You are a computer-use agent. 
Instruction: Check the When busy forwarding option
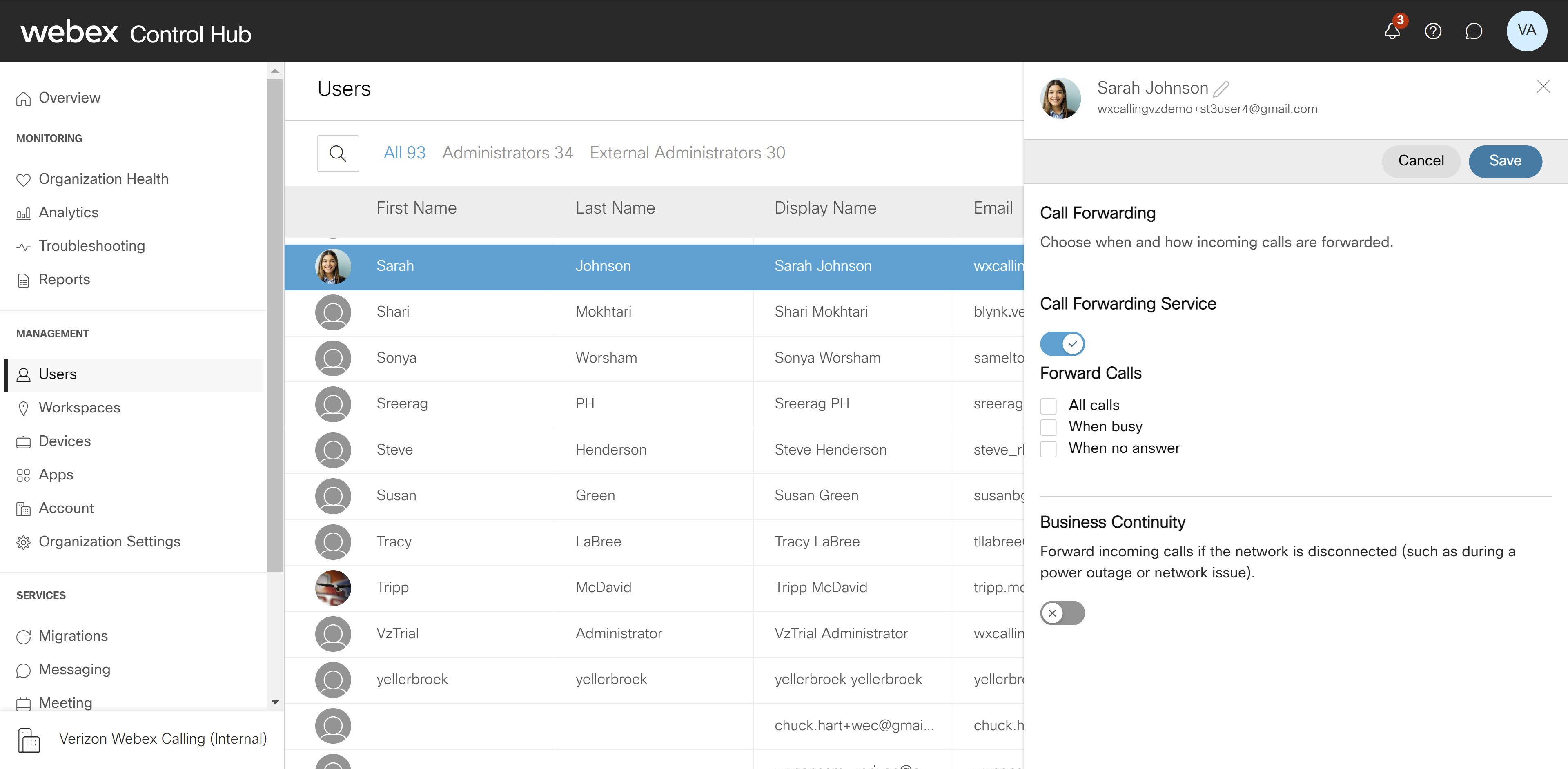tap(1048, 427)
